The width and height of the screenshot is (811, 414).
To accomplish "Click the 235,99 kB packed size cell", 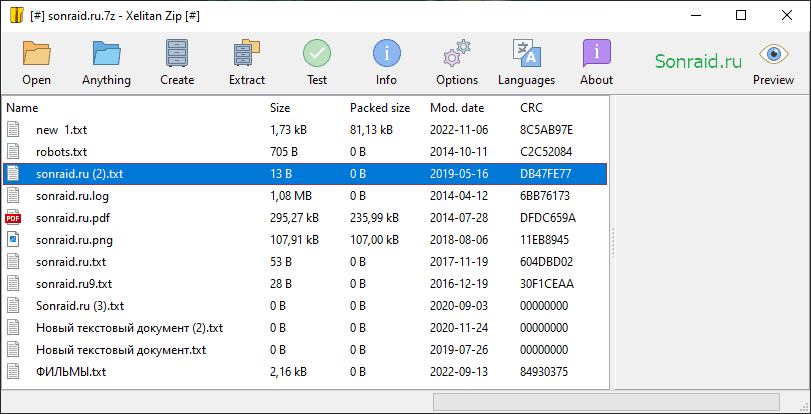I will click(374, 218).
